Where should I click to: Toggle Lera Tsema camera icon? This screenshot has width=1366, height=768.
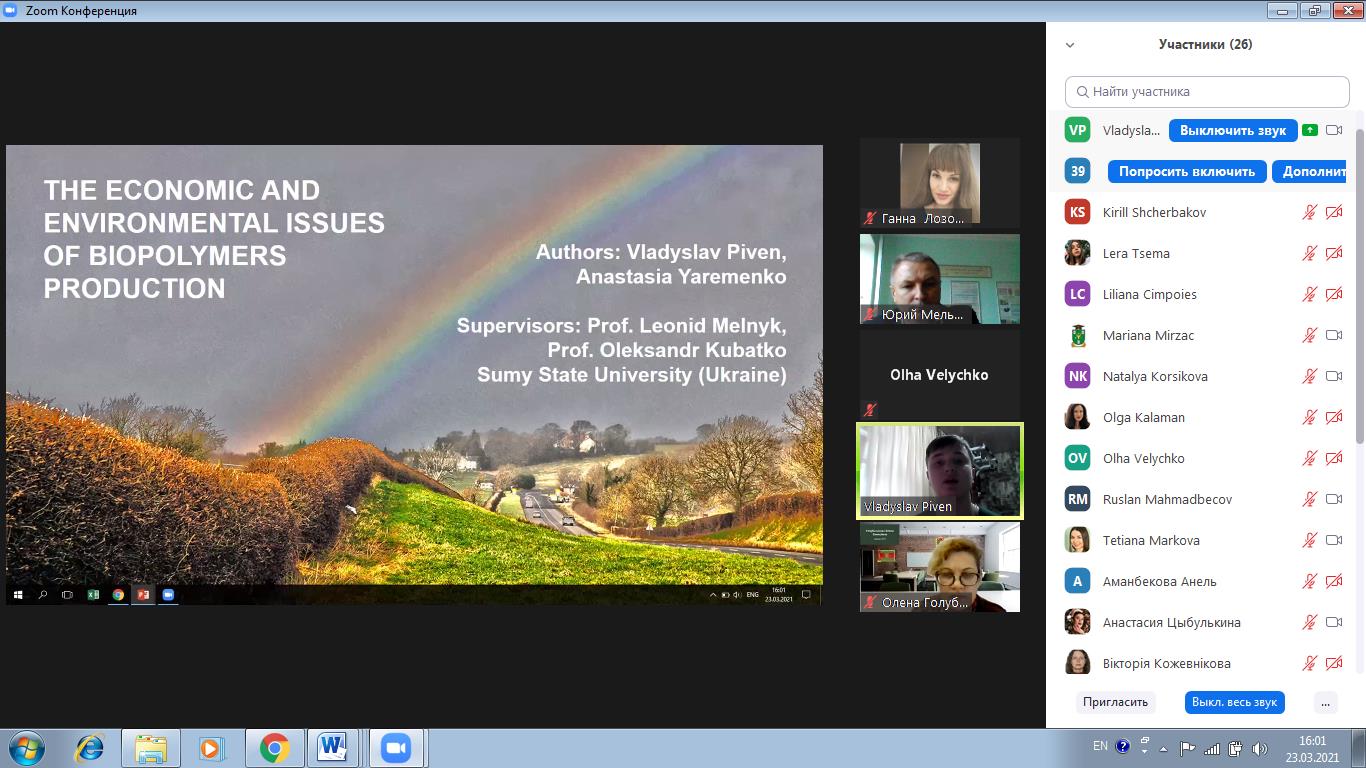(1334, 253)
